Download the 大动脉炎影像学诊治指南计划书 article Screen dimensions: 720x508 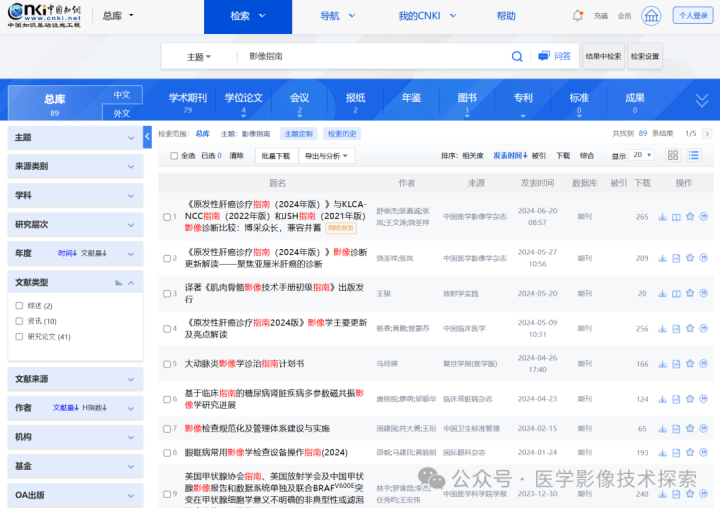point(662,364)
